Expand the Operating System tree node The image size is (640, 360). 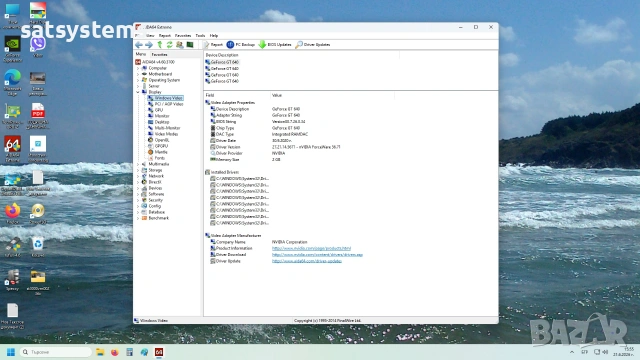138,80
